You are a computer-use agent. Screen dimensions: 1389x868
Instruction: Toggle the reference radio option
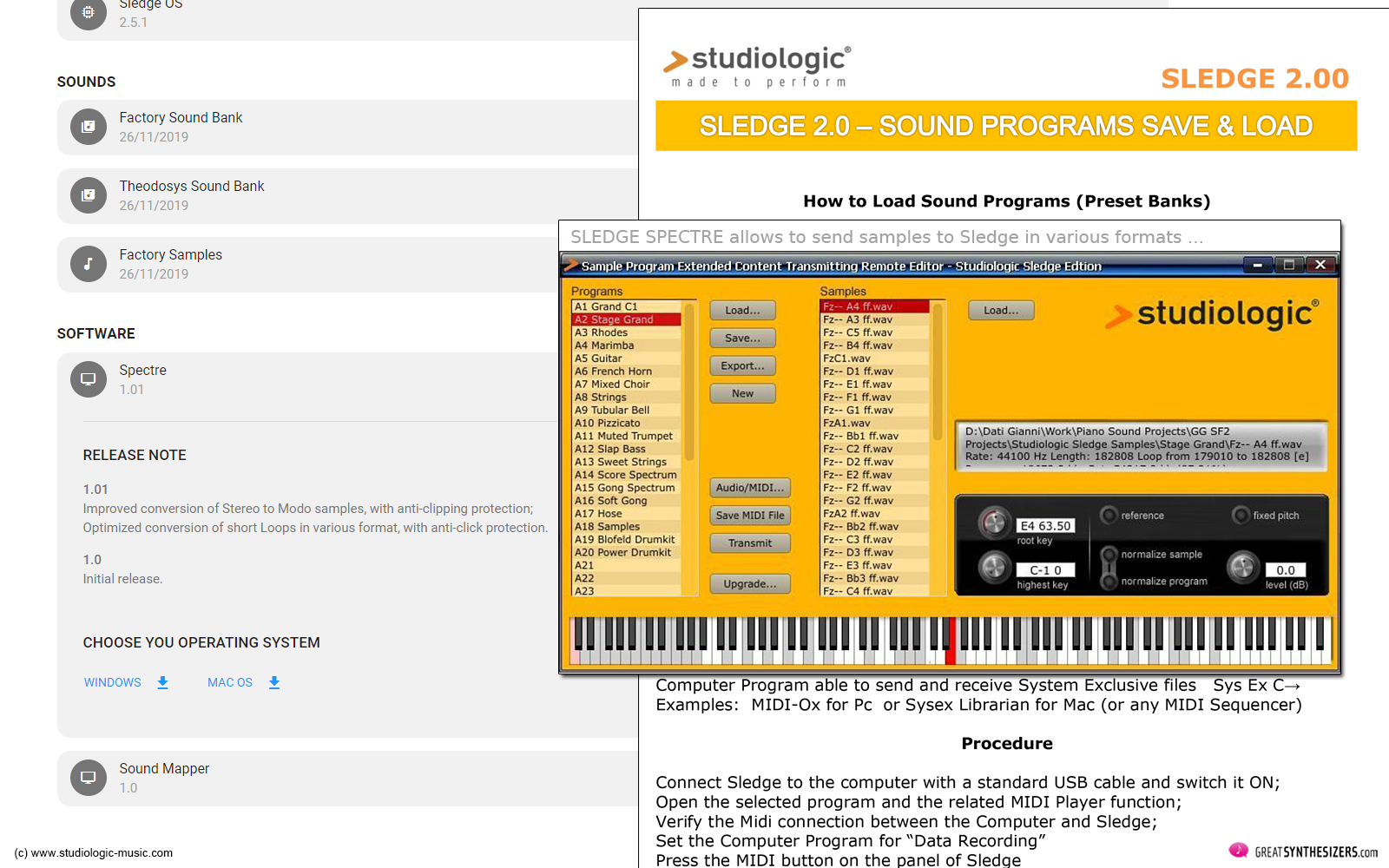click(1109, 515)
